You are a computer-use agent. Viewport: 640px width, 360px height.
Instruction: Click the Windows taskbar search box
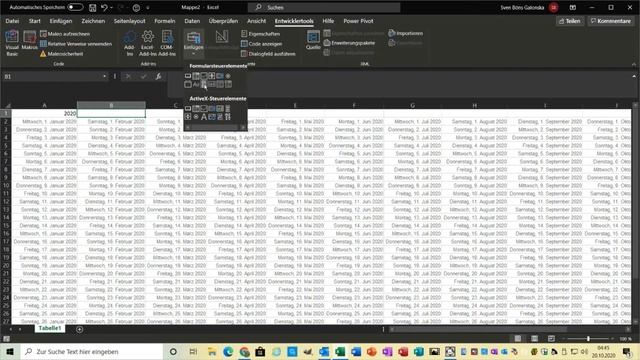point(91,351)
